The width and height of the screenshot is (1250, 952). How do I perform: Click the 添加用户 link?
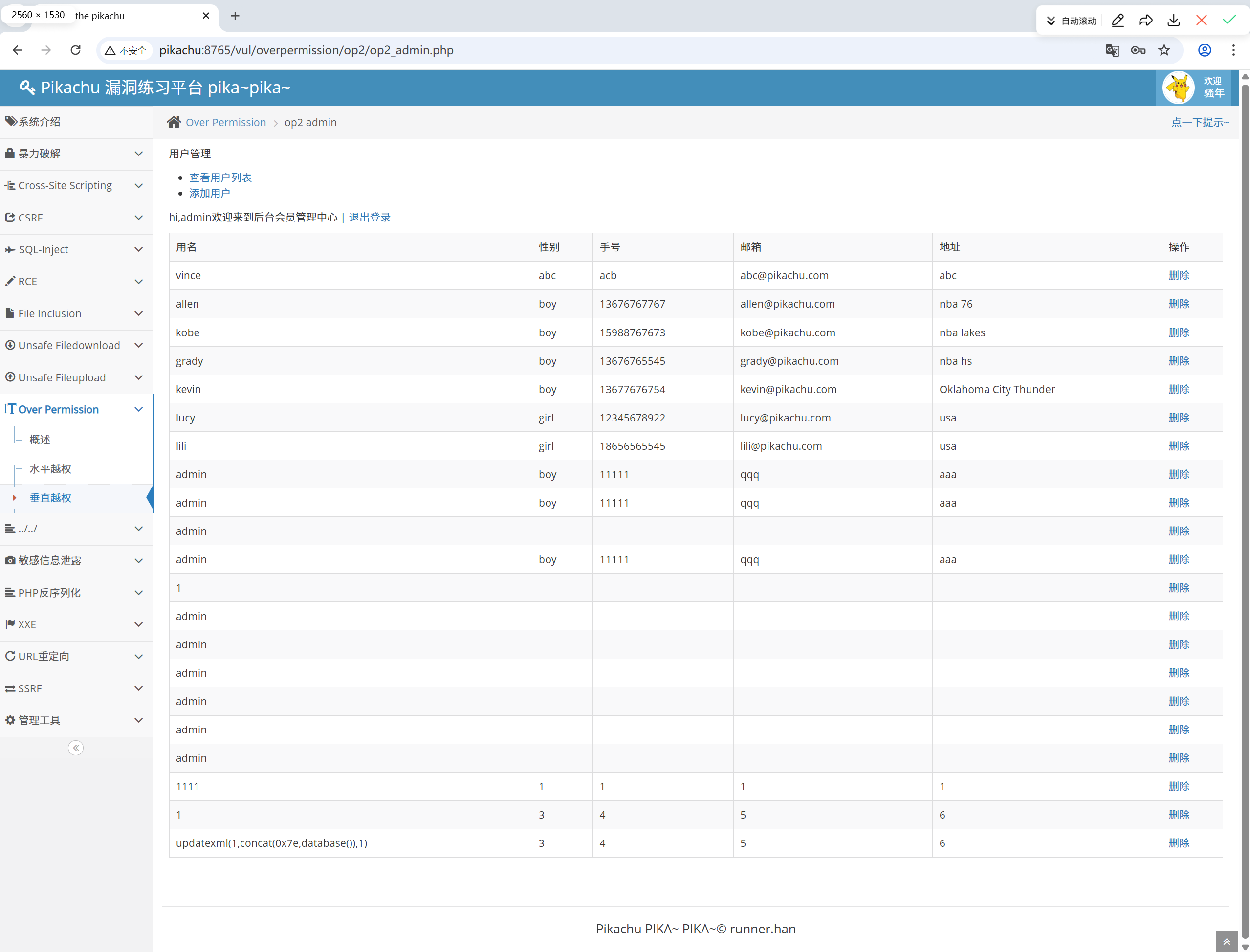point(210,193)
